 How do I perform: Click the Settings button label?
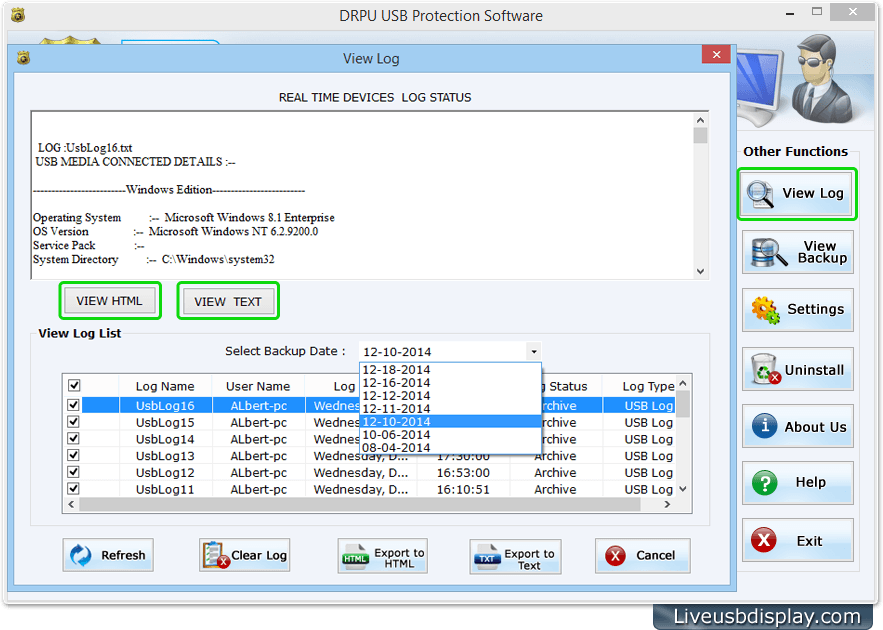[x=815, y=309]
